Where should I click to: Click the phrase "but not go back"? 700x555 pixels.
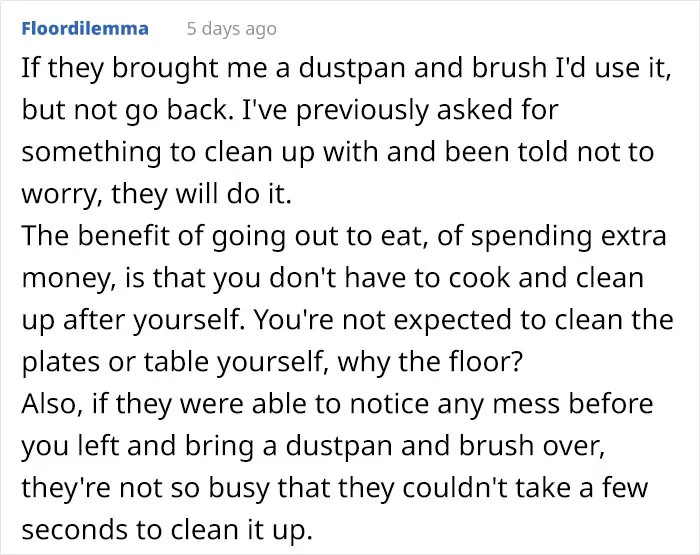point(125,110)
